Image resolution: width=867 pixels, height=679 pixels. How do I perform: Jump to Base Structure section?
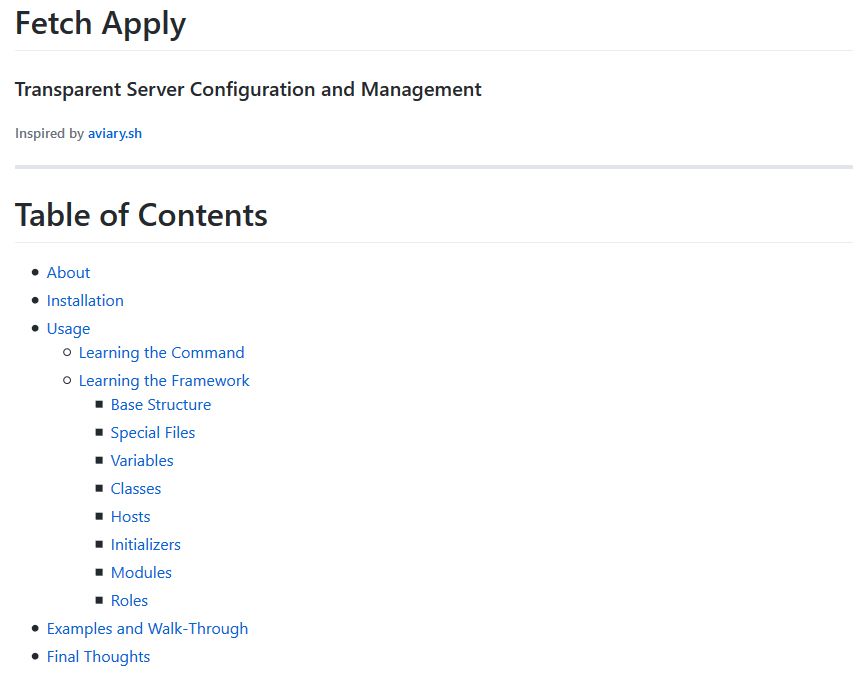tap(161, 404)
